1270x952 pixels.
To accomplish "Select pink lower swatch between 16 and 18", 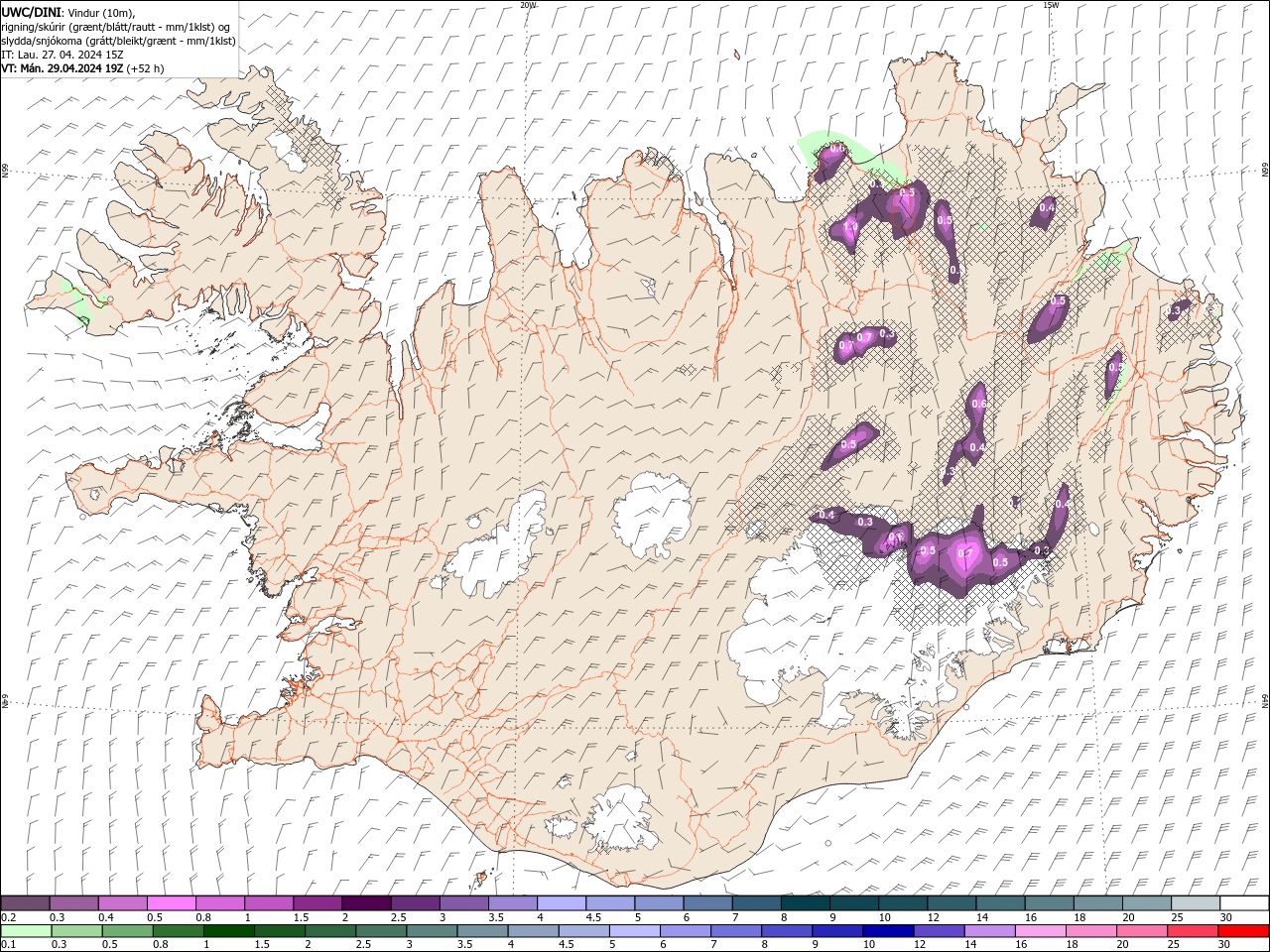I will pyautogui.click(x=1041, y=931).
